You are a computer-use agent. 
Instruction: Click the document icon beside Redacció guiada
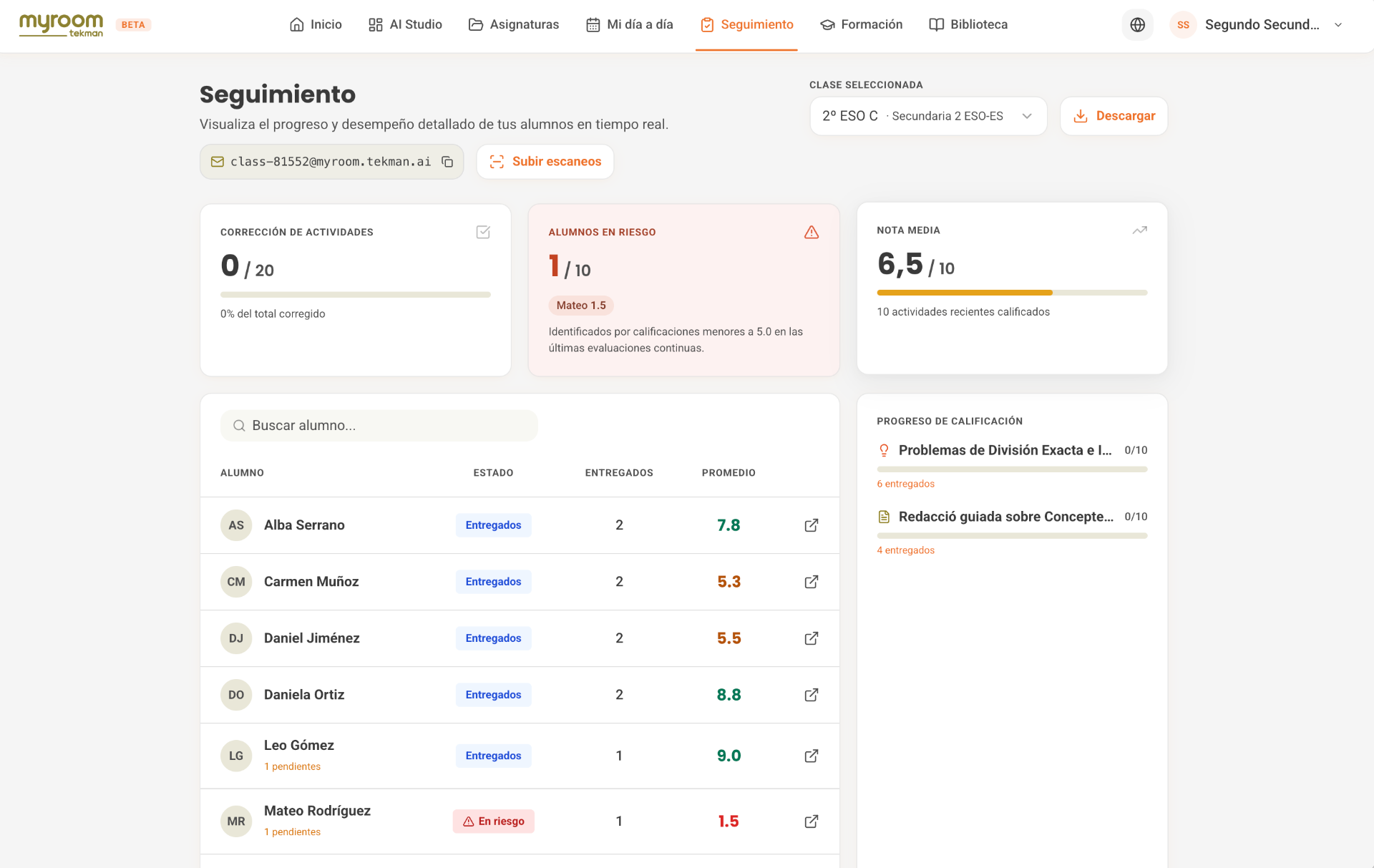[884, 517]
